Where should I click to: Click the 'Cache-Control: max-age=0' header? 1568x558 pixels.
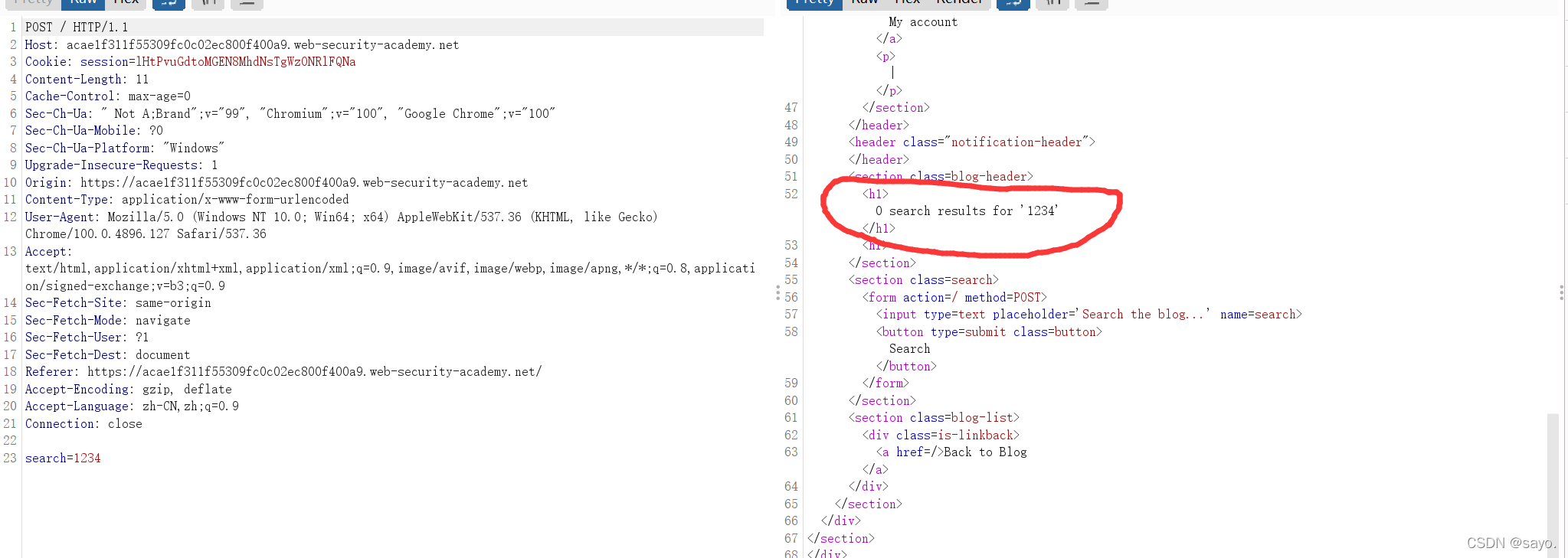(x=108, y=96)
